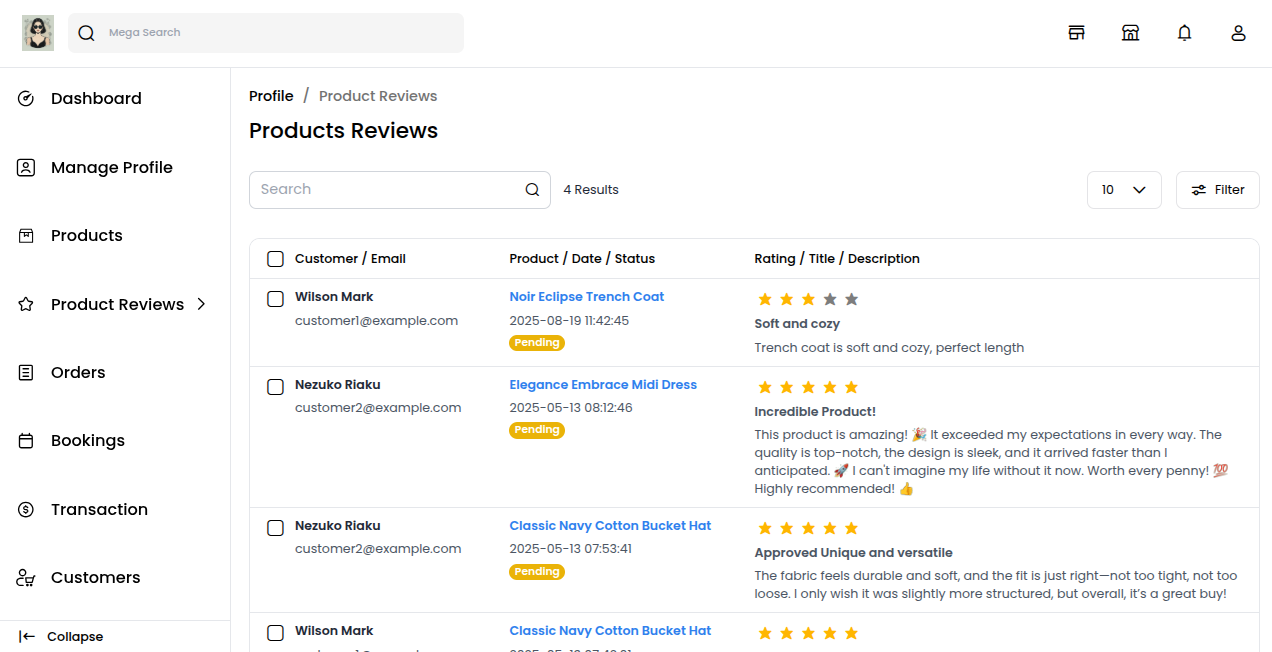Check the checkbox beside Nezuko Riaku's midi dress review
This screenshot has width=1272, height=652.
[x=275, y=387]
